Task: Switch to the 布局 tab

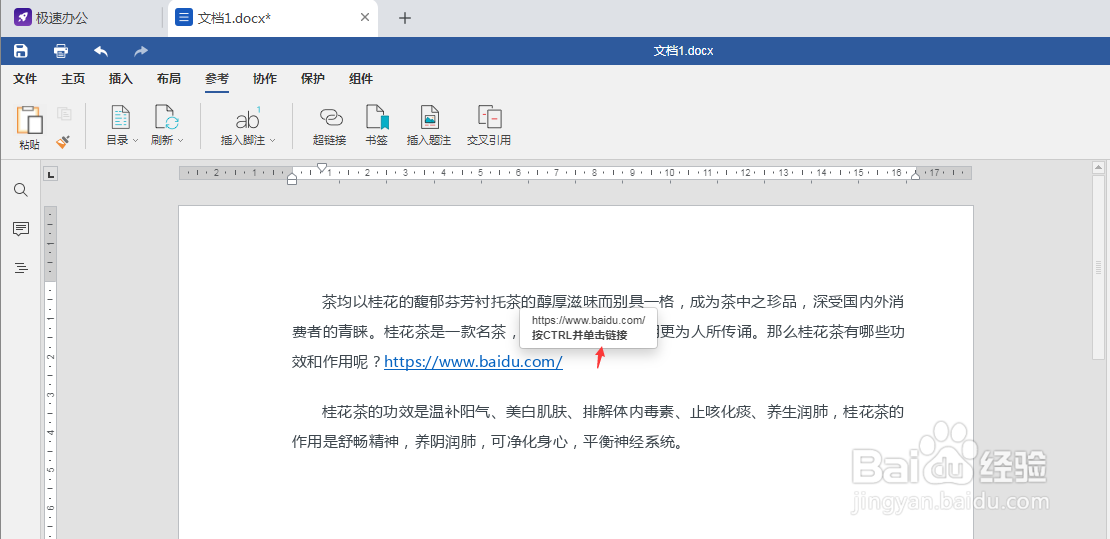Action: tap(168, 79)
